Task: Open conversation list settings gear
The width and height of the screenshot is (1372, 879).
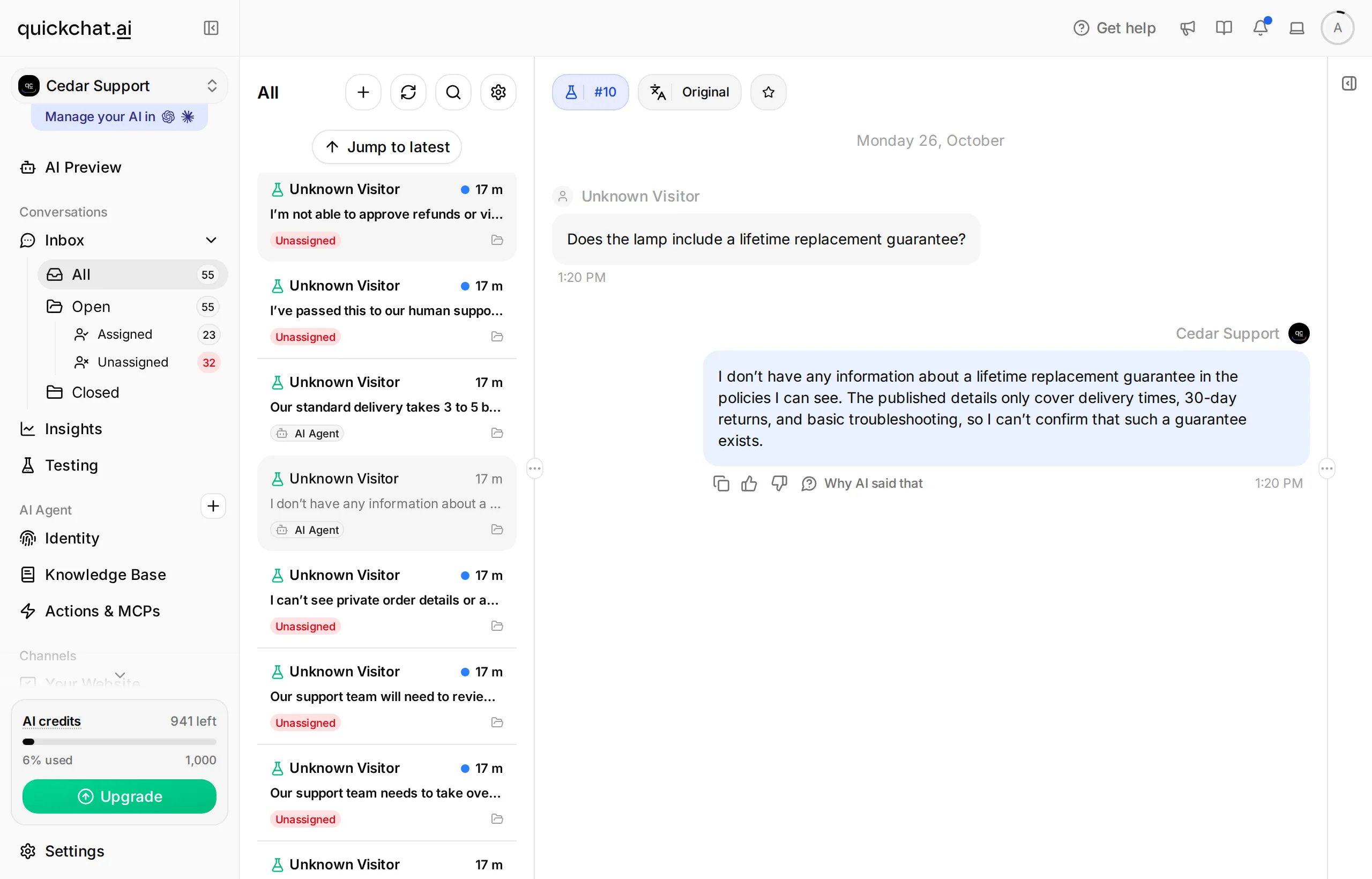Action: coord(498,92)
